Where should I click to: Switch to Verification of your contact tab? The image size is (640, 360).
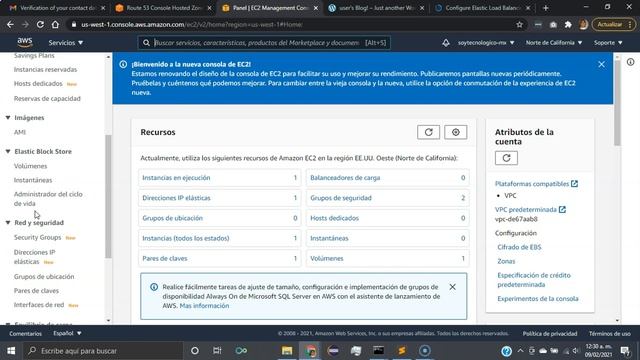58,8
